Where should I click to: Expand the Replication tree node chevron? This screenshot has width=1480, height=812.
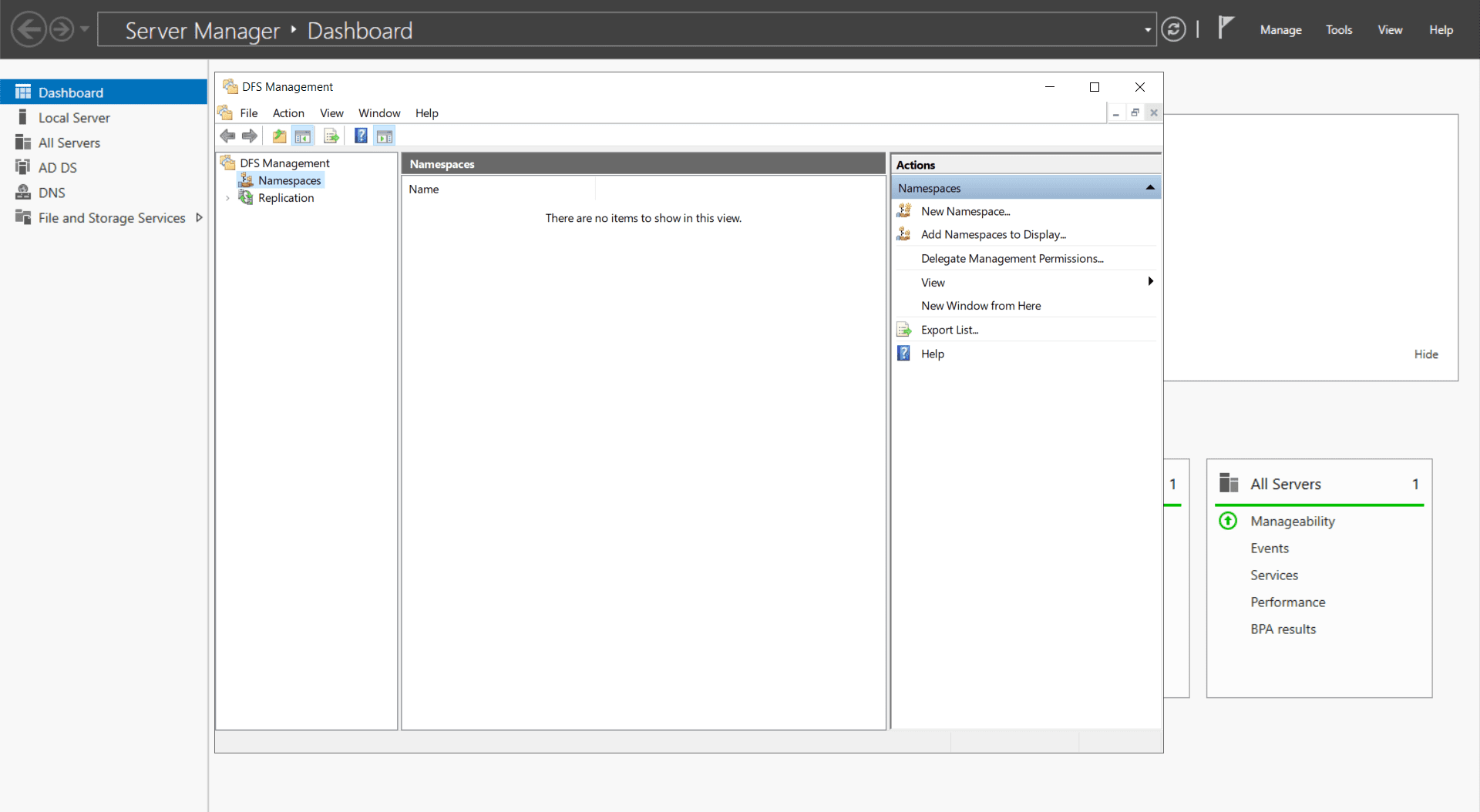tap(227, 198)
